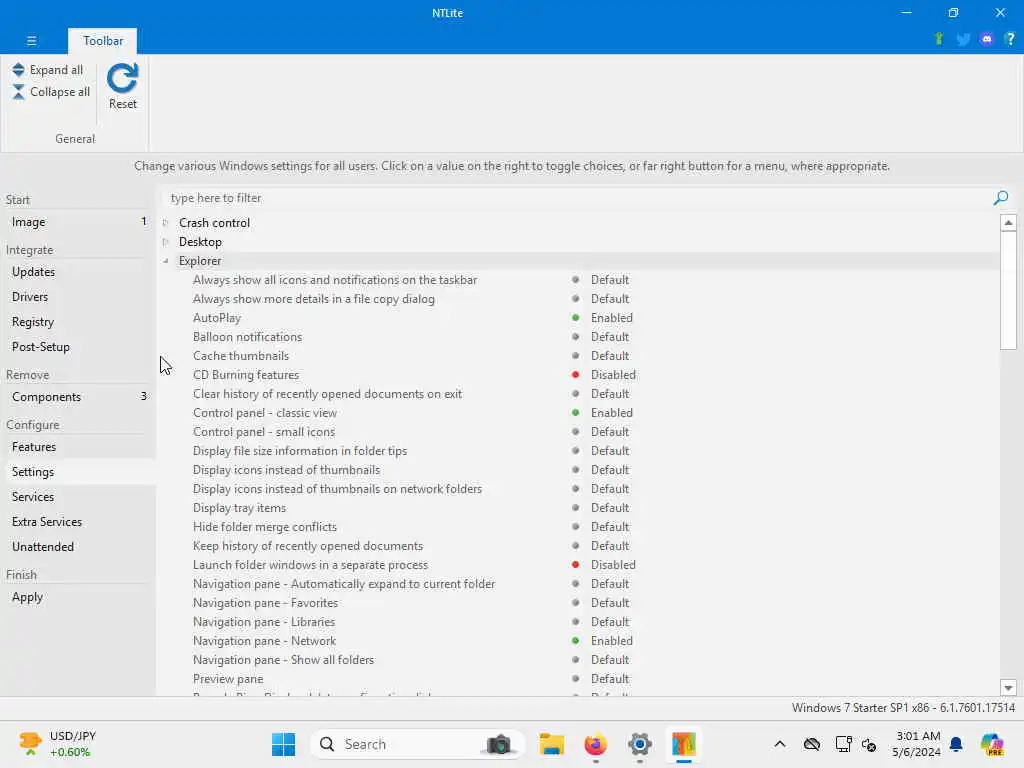Toggle Navigation pane - Network Enabled value
Screen dimensions: 1024x768
[x=611, y=641]
